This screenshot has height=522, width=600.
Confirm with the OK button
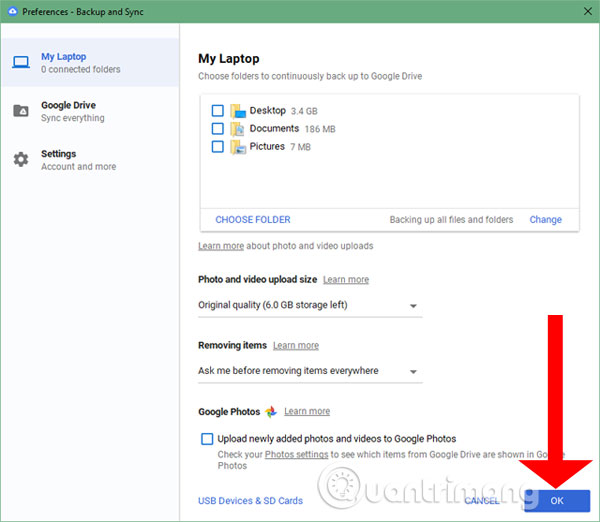[557, 501]
